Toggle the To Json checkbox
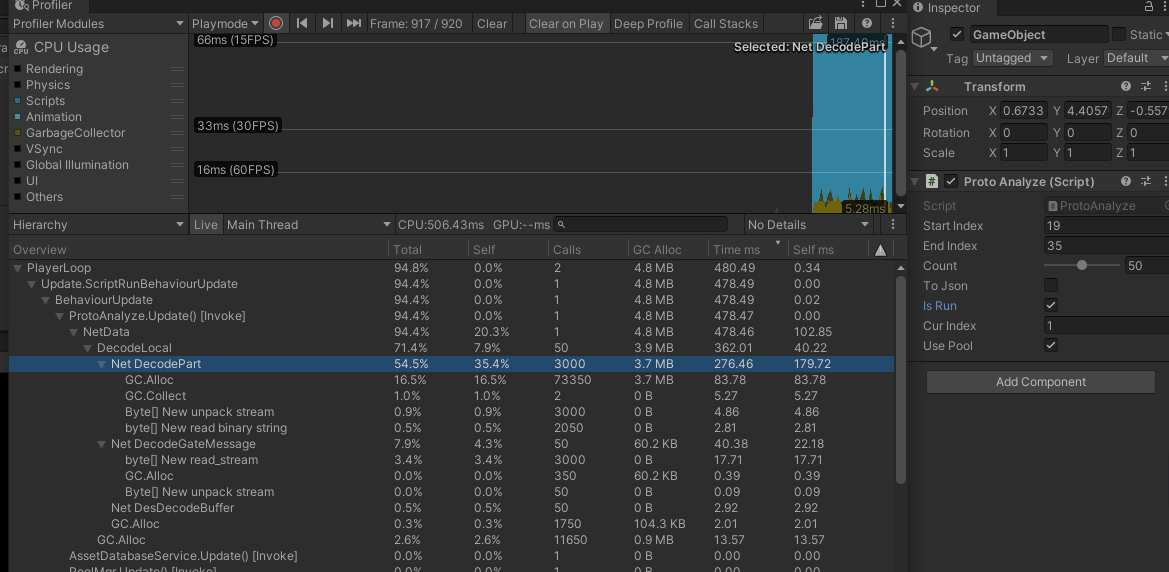The width and height of the screenshot is (1169, 572). pyautogui.click(x=1051, y=286)
